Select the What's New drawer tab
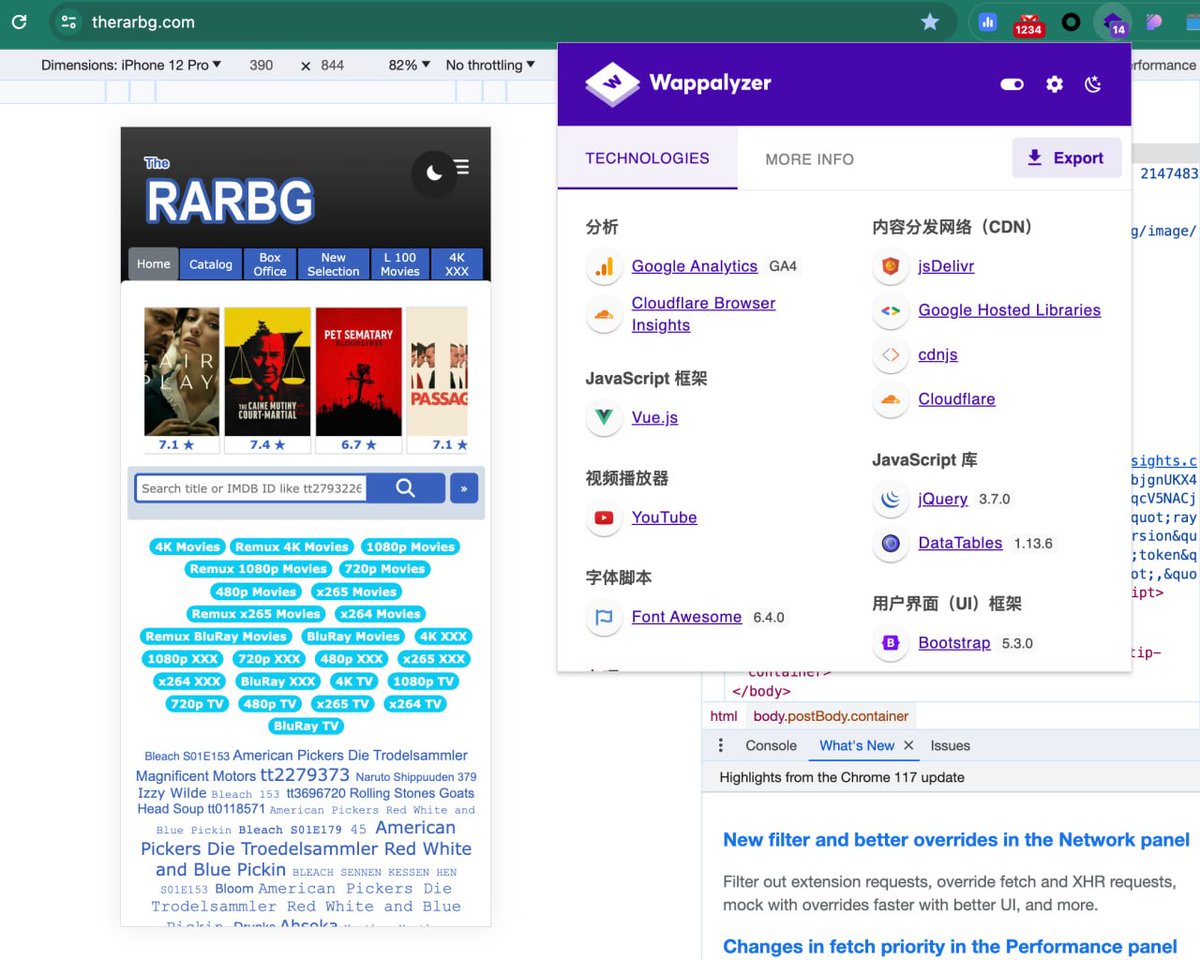Image resolution: width=1200 pixels, height=960 pixels. 857,746
